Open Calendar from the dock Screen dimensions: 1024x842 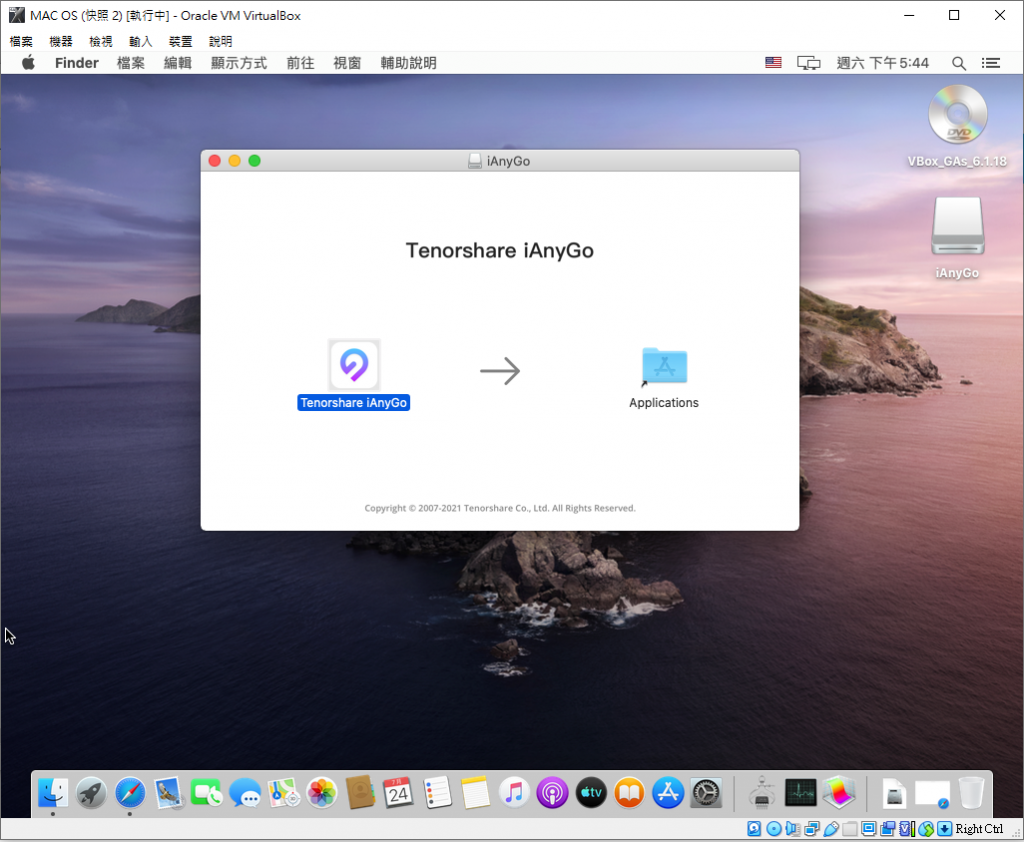tap(398, 793)
